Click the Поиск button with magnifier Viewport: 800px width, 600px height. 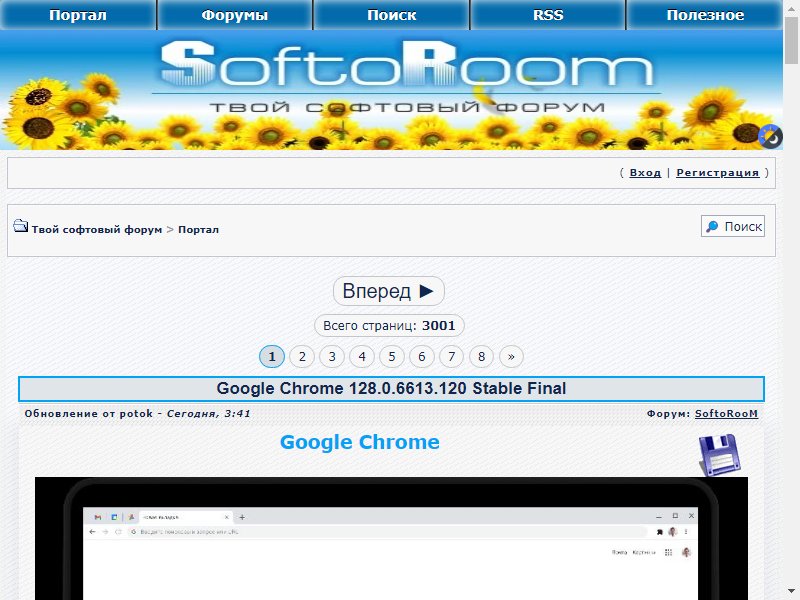pyautogui.click(x=733, y=227)
